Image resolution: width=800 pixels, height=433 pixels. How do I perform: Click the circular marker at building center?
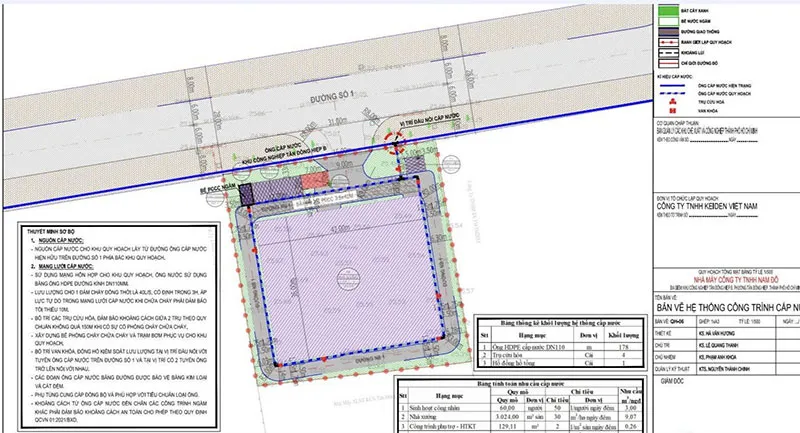[x=348, y=279]
